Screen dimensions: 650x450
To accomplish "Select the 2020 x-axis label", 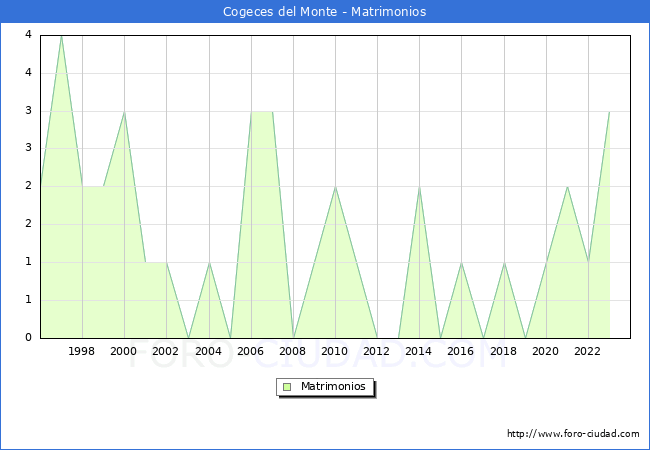I will pyautogui.click(x=545, y=351).
